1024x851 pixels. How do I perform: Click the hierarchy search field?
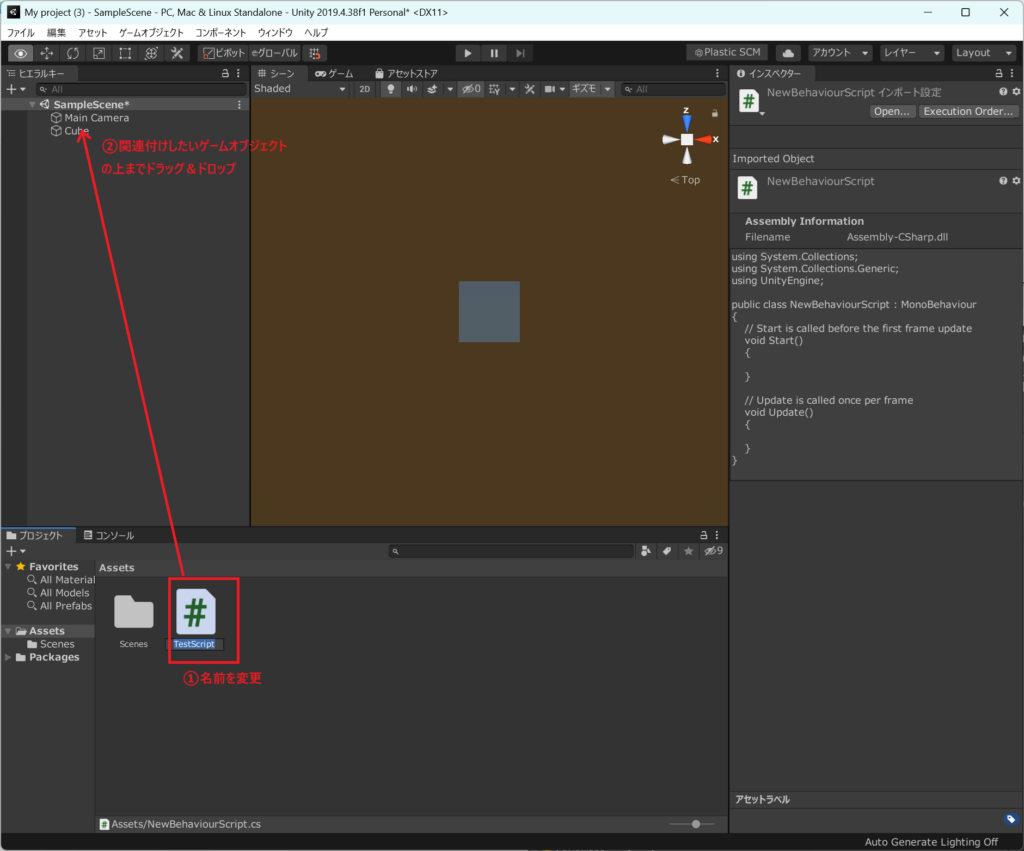pos(141,89)
